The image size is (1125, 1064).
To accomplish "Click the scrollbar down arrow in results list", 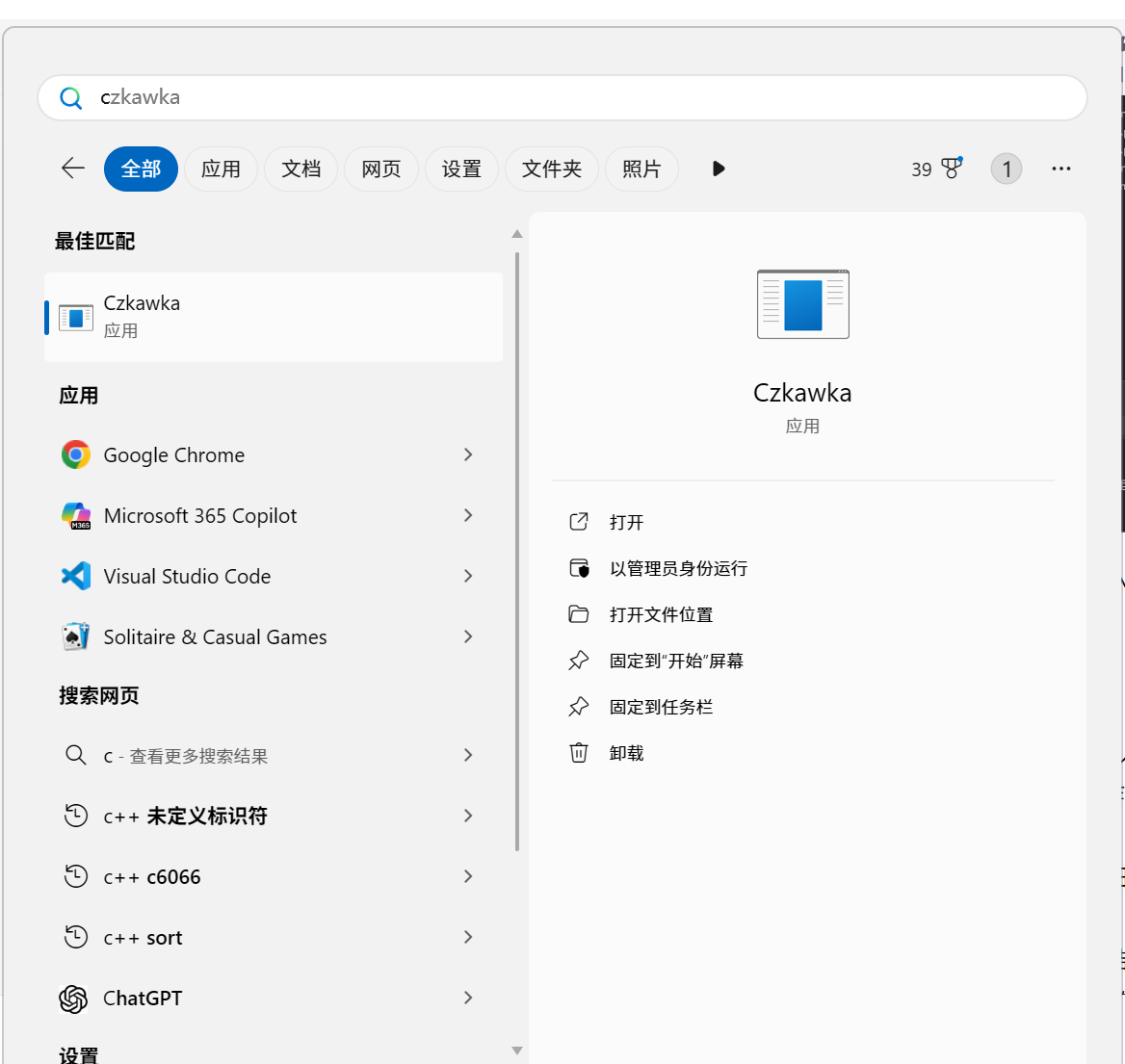I will (516, 1051).
